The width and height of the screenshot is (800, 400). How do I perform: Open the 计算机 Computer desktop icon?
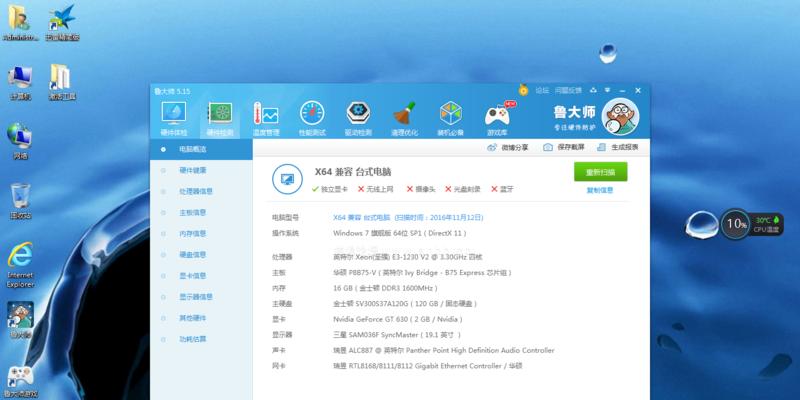[20, 83]
